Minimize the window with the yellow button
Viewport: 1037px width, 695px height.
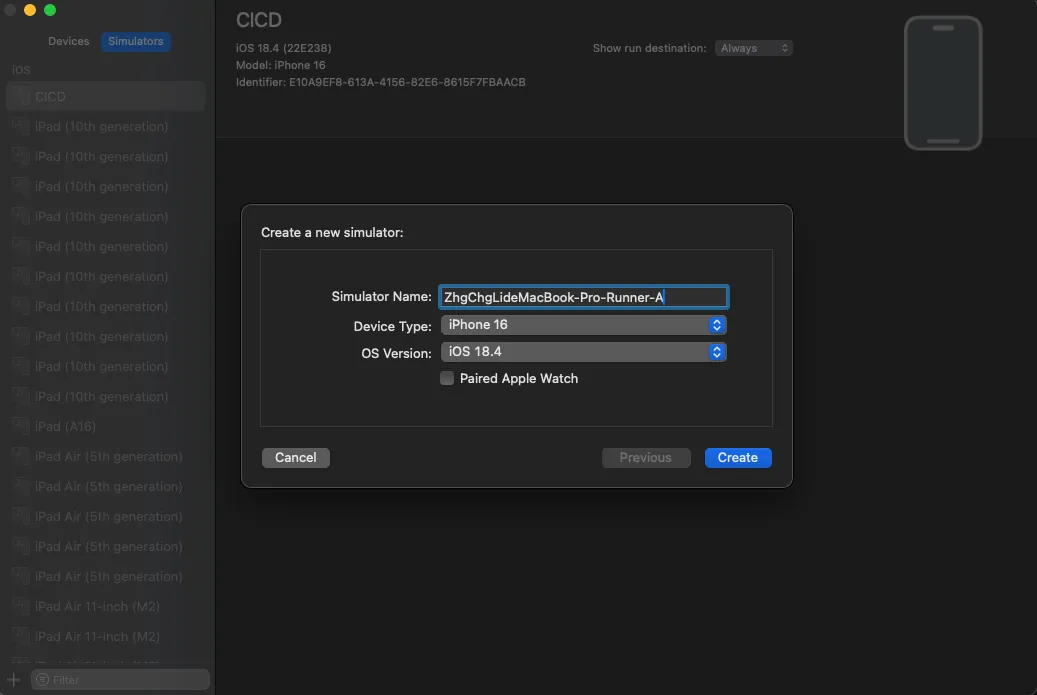pos(30,10)
